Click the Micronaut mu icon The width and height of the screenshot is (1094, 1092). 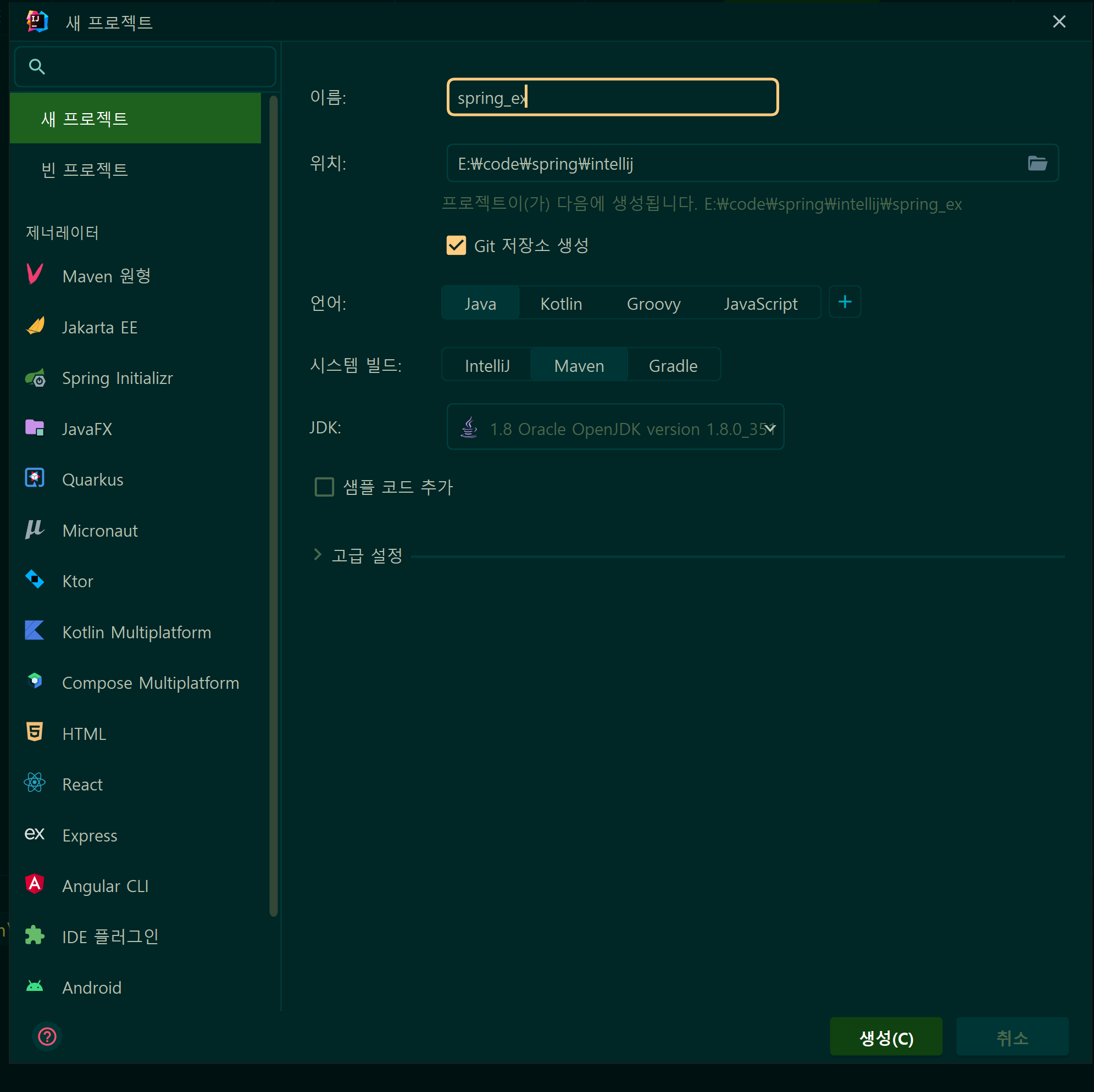(35, 530)
